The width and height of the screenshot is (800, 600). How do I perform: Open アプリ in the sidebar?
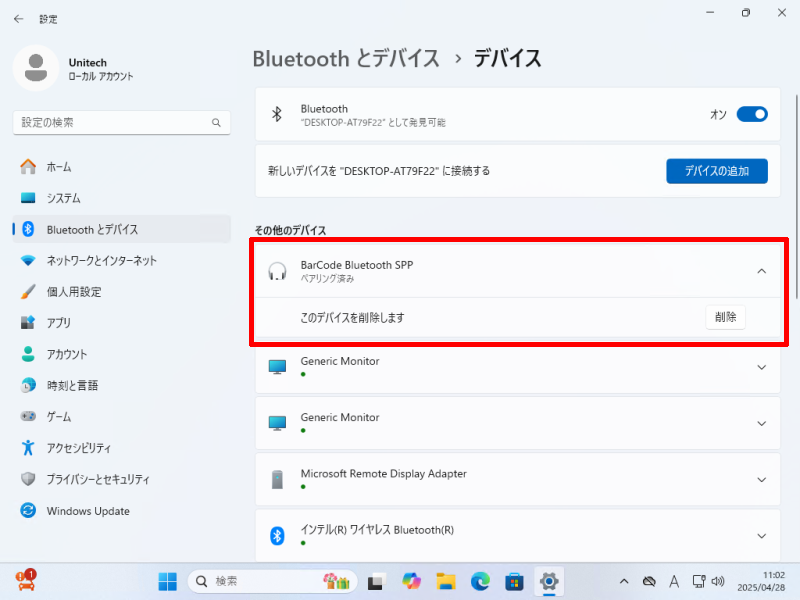coord(121,323)
